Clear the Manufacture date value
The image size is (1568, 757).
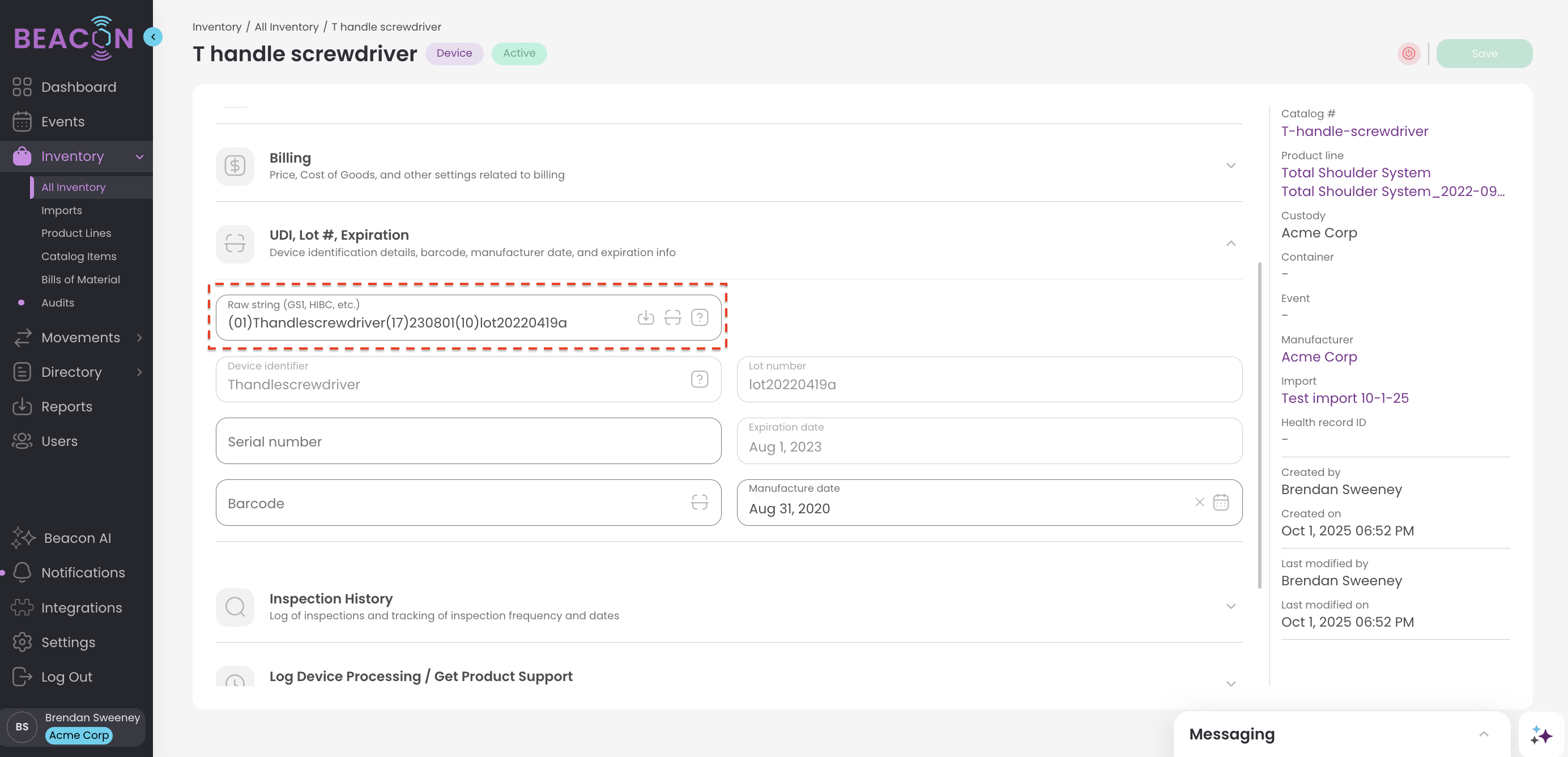(1199, 502)
